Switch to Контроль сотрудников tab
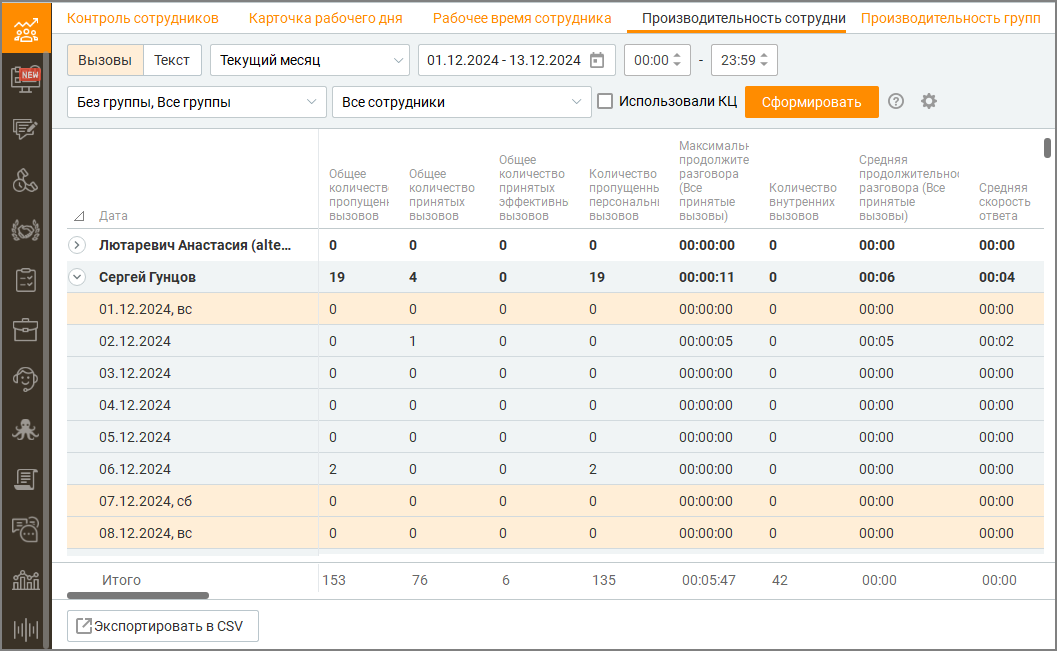This screenshot has width=1057, height=651. coord(143,18)
